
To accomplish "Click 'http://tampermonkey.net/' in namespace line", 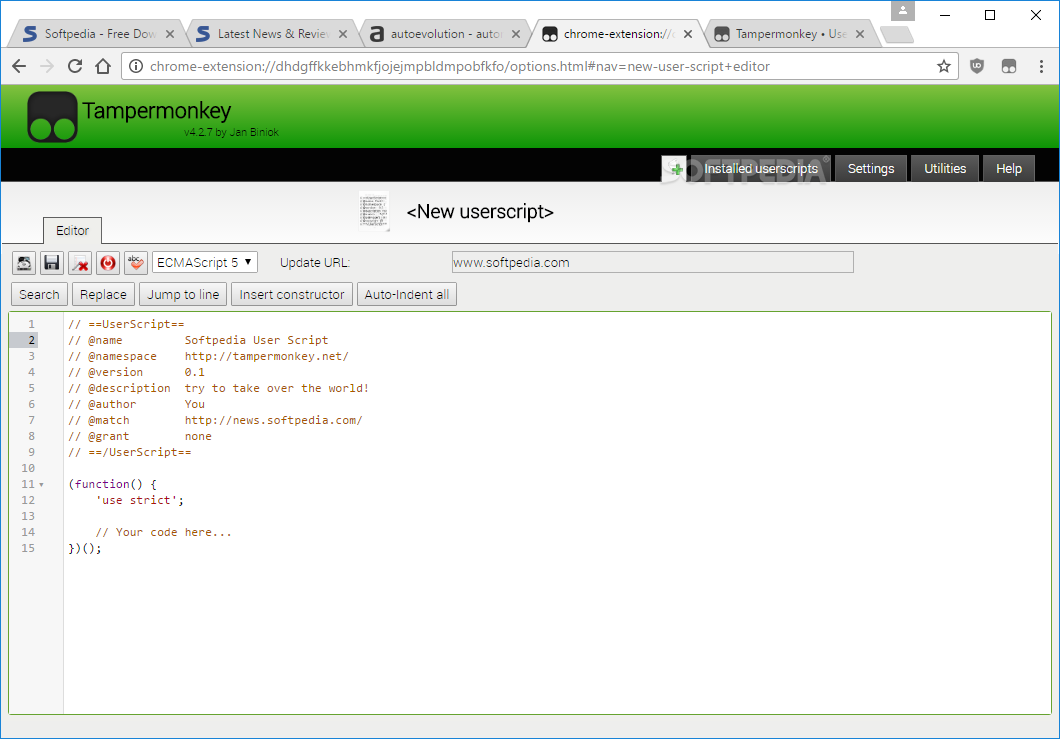I will (266, 356).
